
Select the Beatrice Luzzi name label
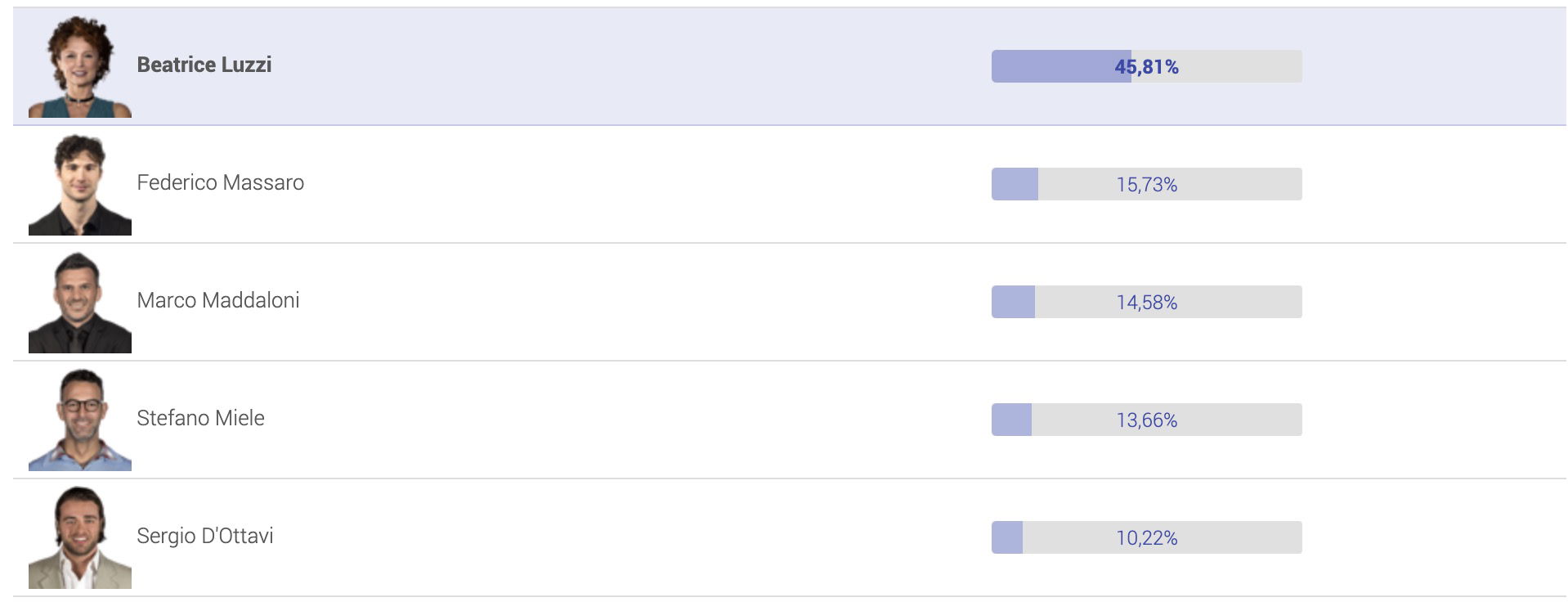204,65
